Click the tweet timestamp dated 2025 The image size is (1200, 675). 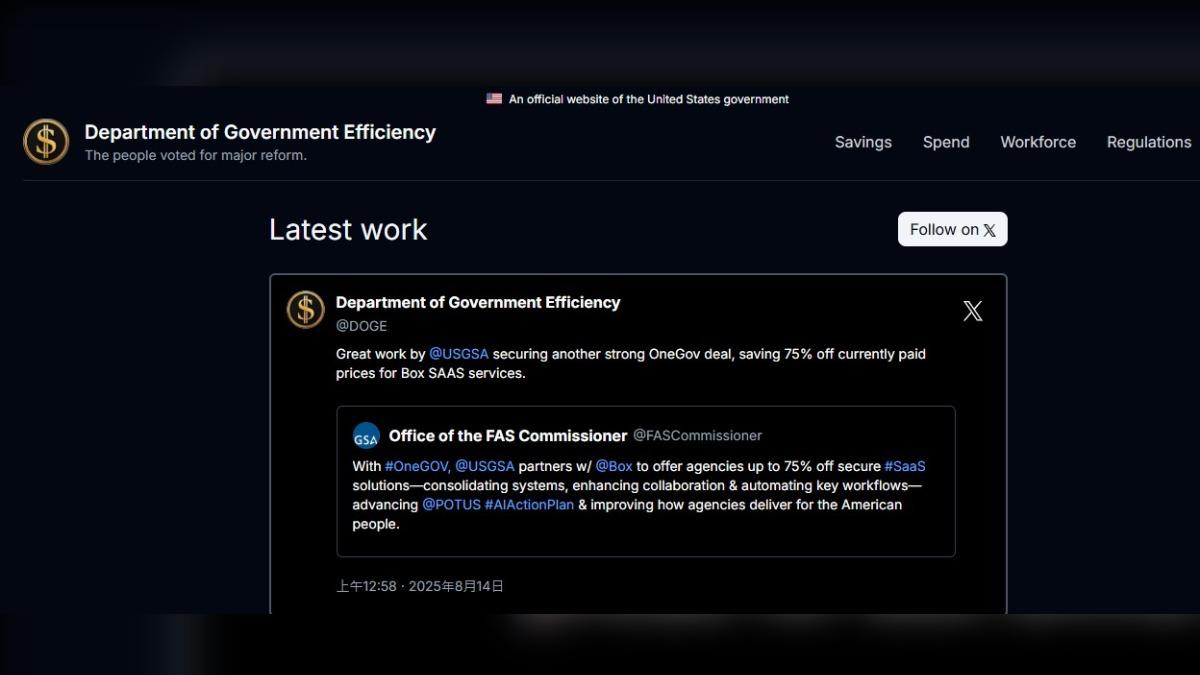[x=420, y=586]
